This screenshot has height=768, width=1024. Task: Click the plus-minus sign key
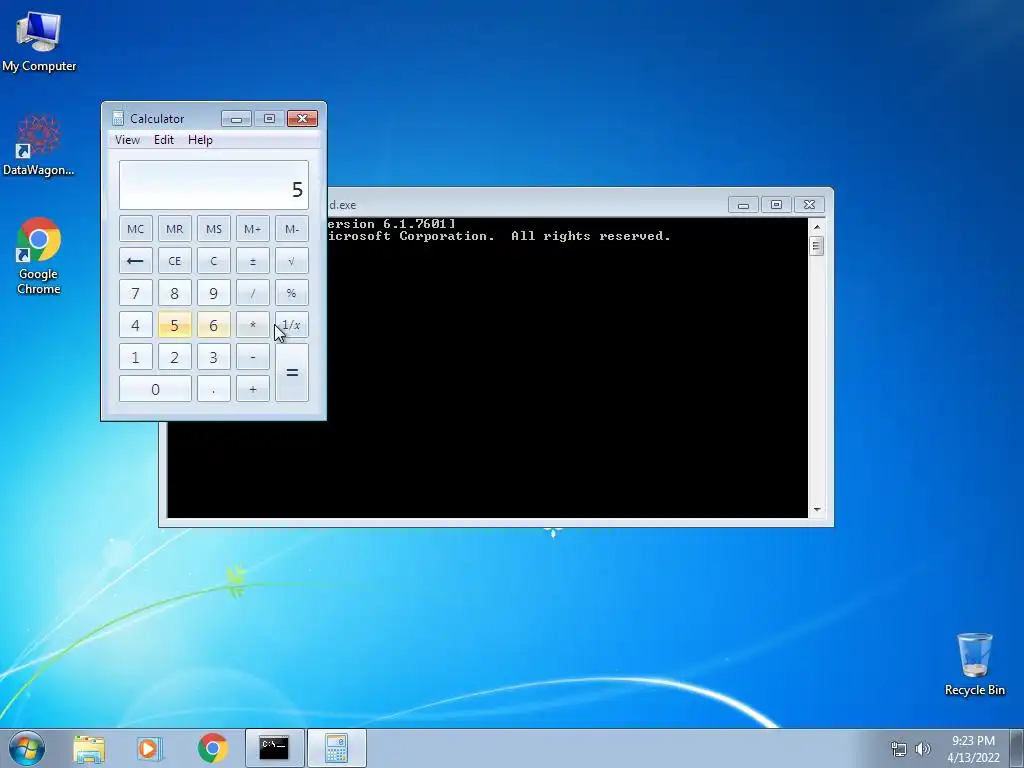pos(253,261)
